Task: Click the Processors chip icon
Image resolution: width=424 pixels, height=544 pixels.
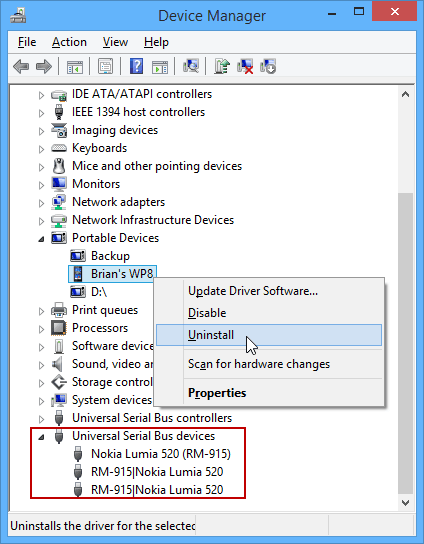Action: point(59,328)
